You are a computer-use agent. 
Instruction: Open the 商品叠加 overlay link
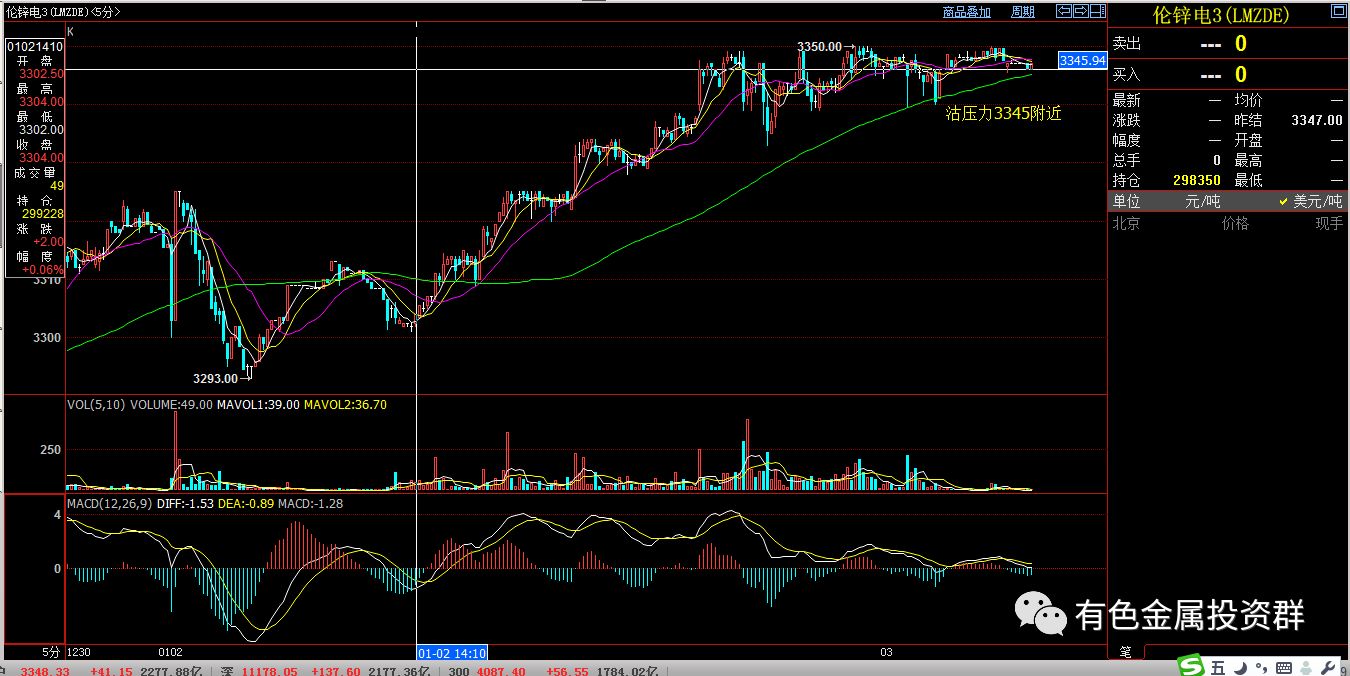click(966, 12)
